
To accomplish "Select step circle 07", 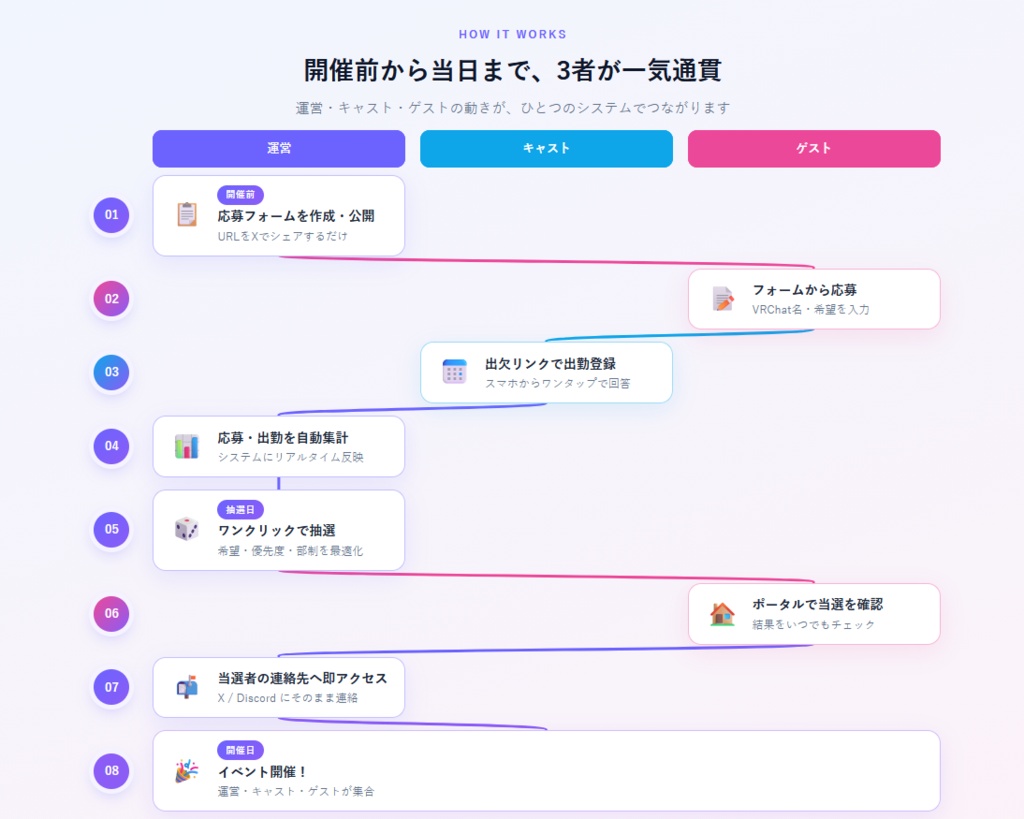I will 112,687.
